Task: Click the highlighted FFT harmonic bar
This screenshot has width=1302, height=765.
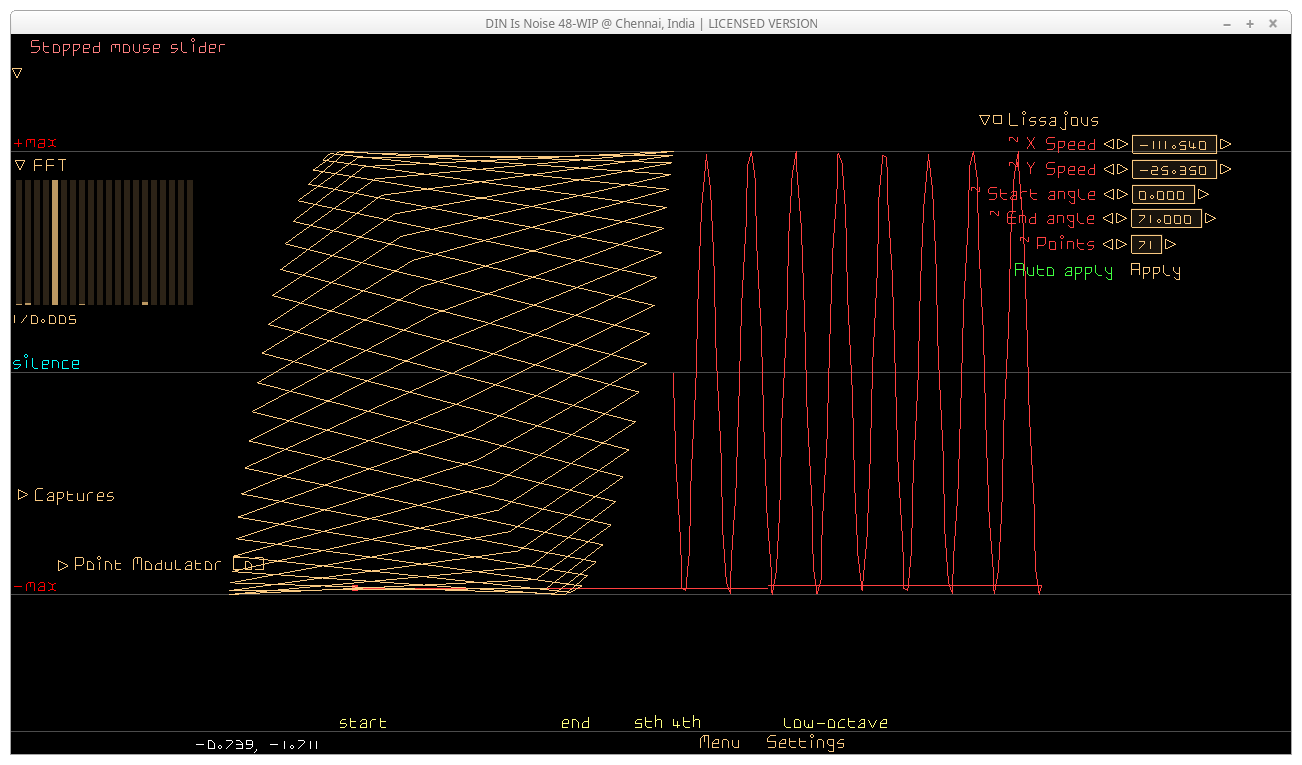Action: [55, 242]
